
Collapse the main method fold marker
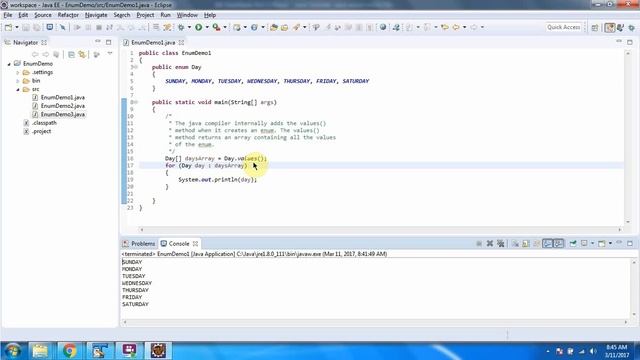[136, 102]
